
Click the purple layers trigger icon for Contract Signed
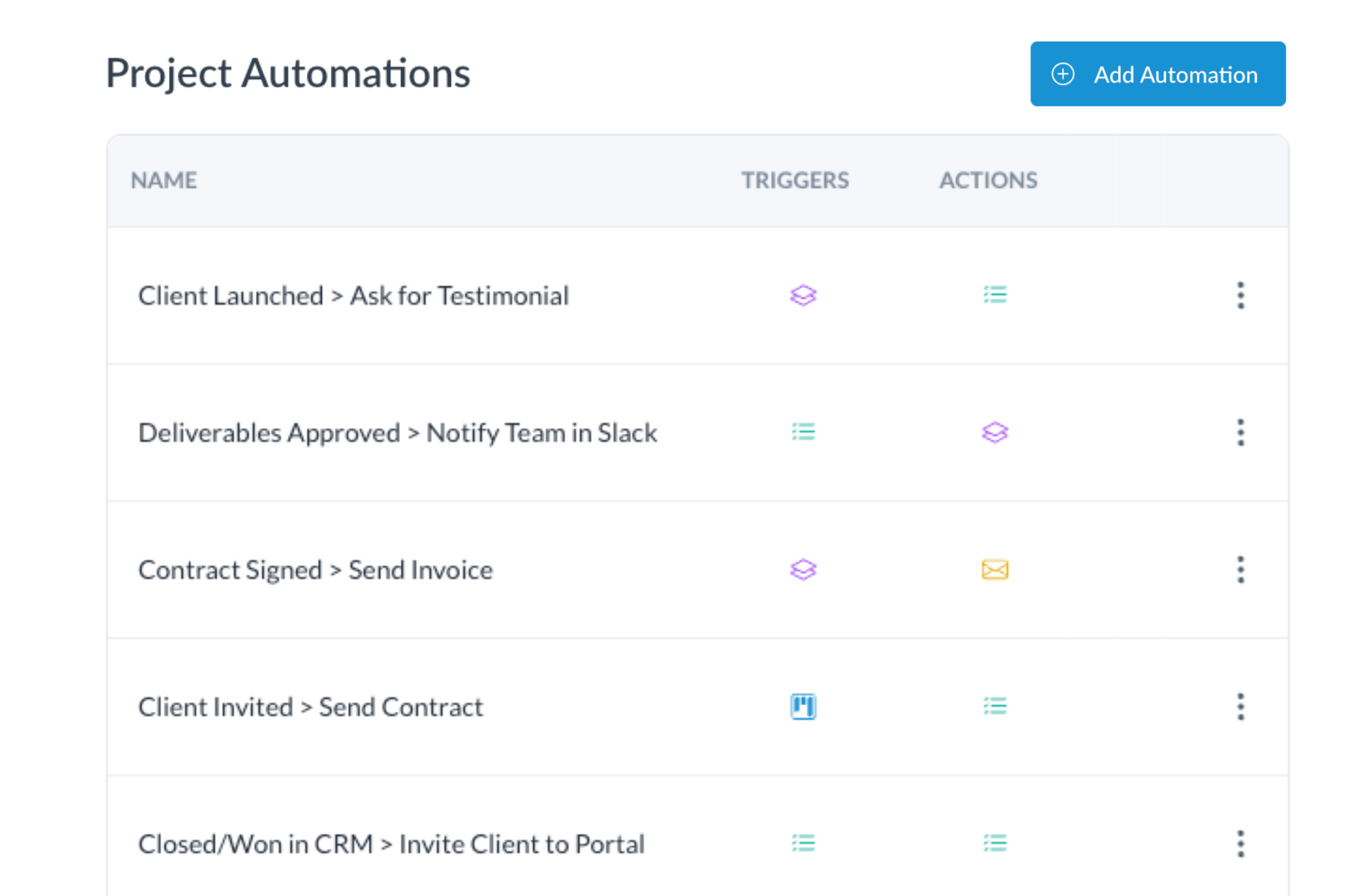point(803,570)
